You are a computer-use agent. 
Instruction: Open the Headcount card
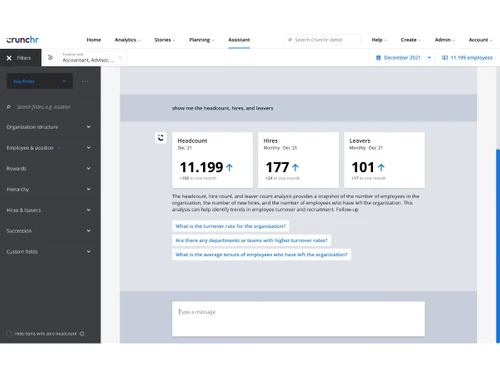click(212, 160)
